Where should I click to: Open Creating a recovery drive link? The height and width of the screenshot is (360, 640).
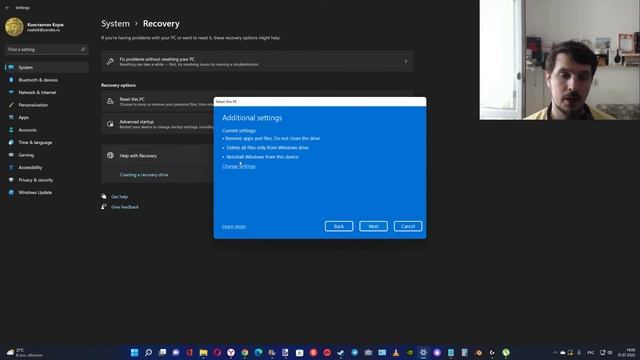coord(144,175)
